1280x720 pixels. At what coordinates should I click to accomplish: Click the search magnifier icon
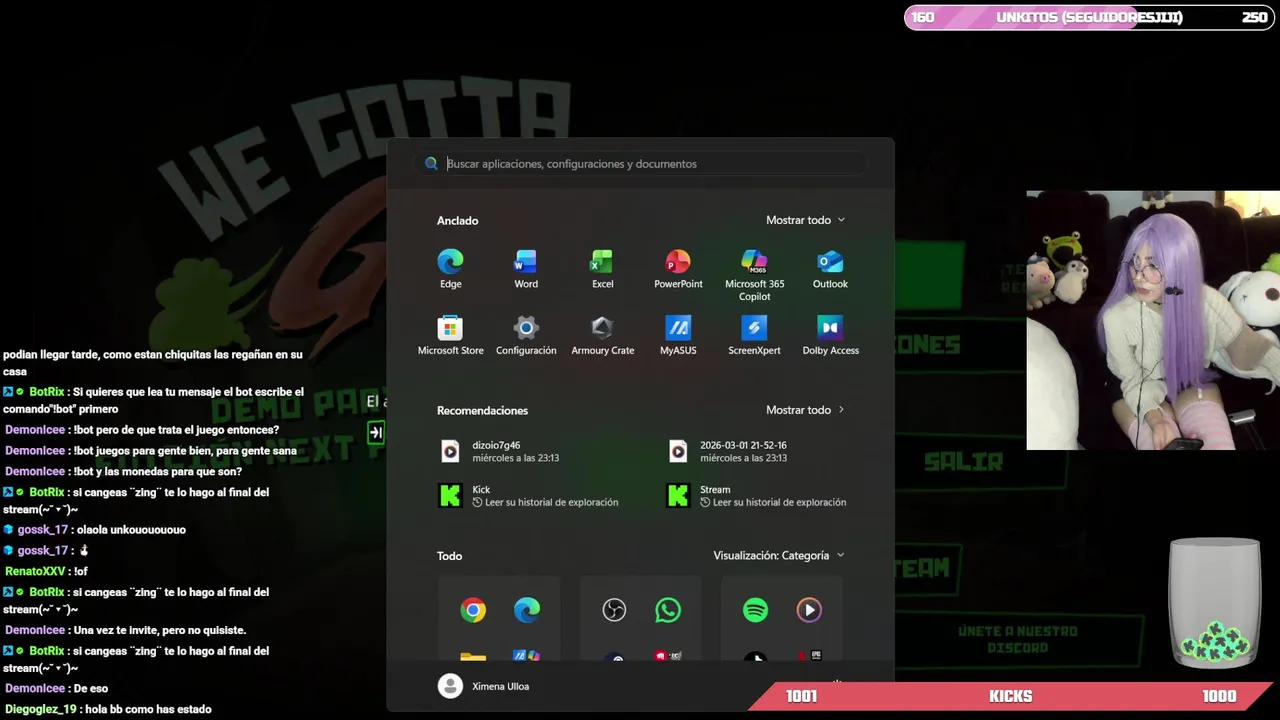click(x=431, y=164)
